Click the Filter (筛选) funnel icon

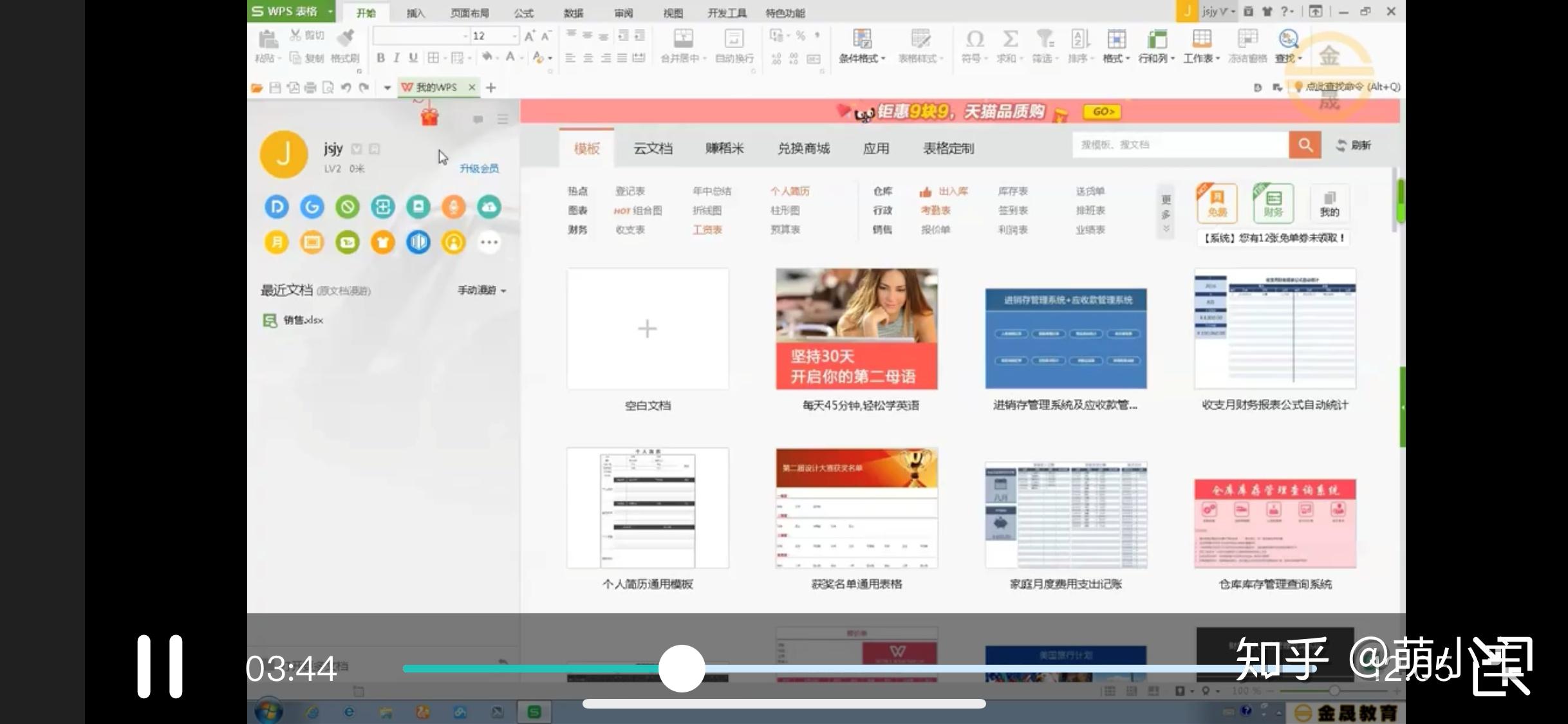1045,39
